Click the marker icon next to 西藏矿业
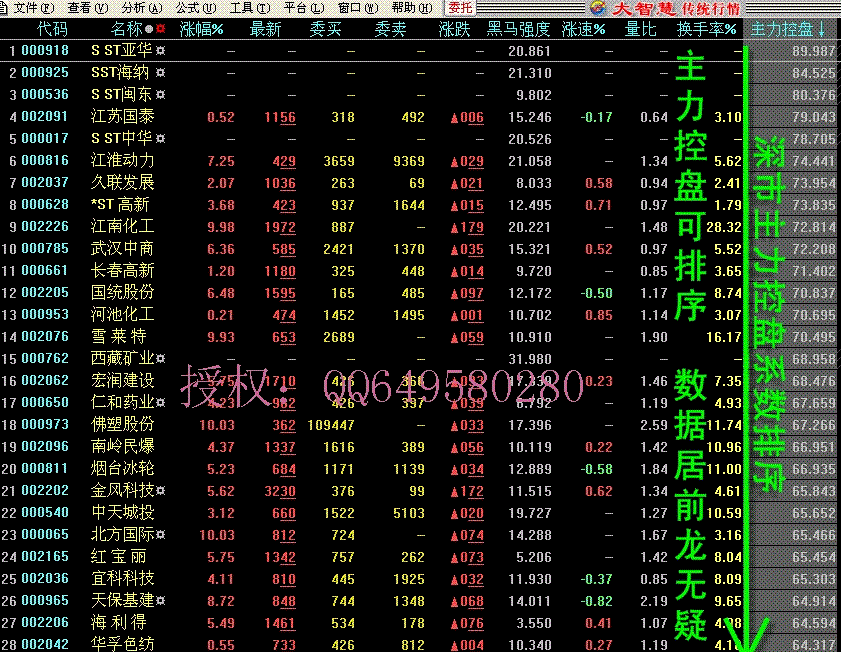 click(x=160, y=359)
